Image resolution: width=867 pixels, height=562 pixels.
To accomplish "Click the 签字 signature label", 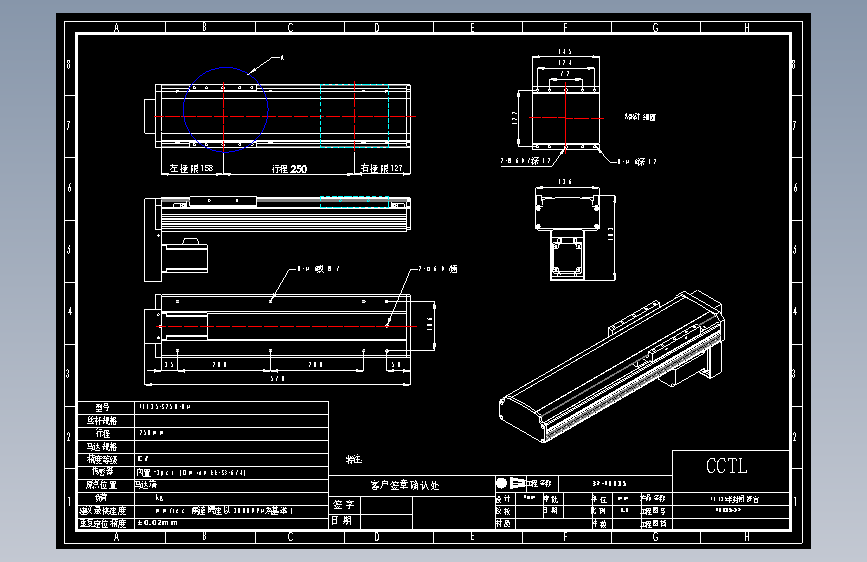I will (x=343, y=504).
